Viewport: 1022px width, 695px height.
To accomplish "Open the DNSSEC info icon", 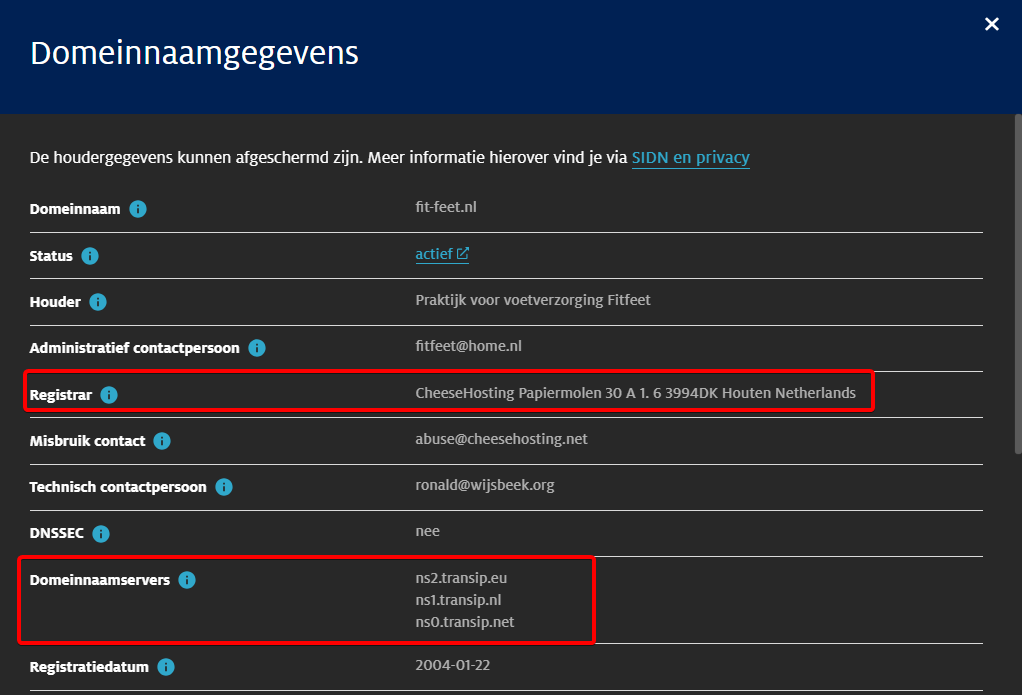I will (101, 534).
